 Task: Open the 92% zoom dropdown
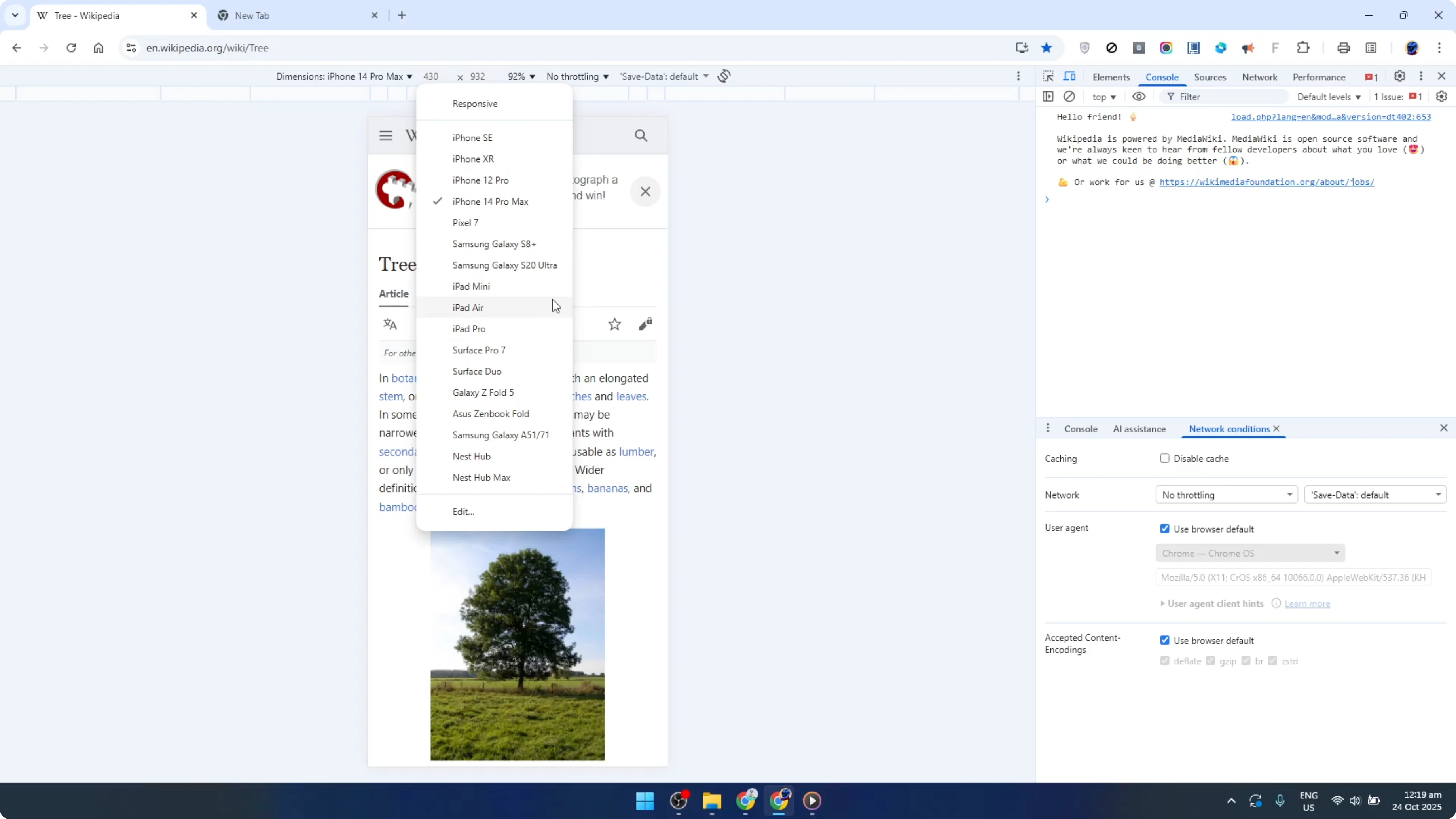coord(521,76)
